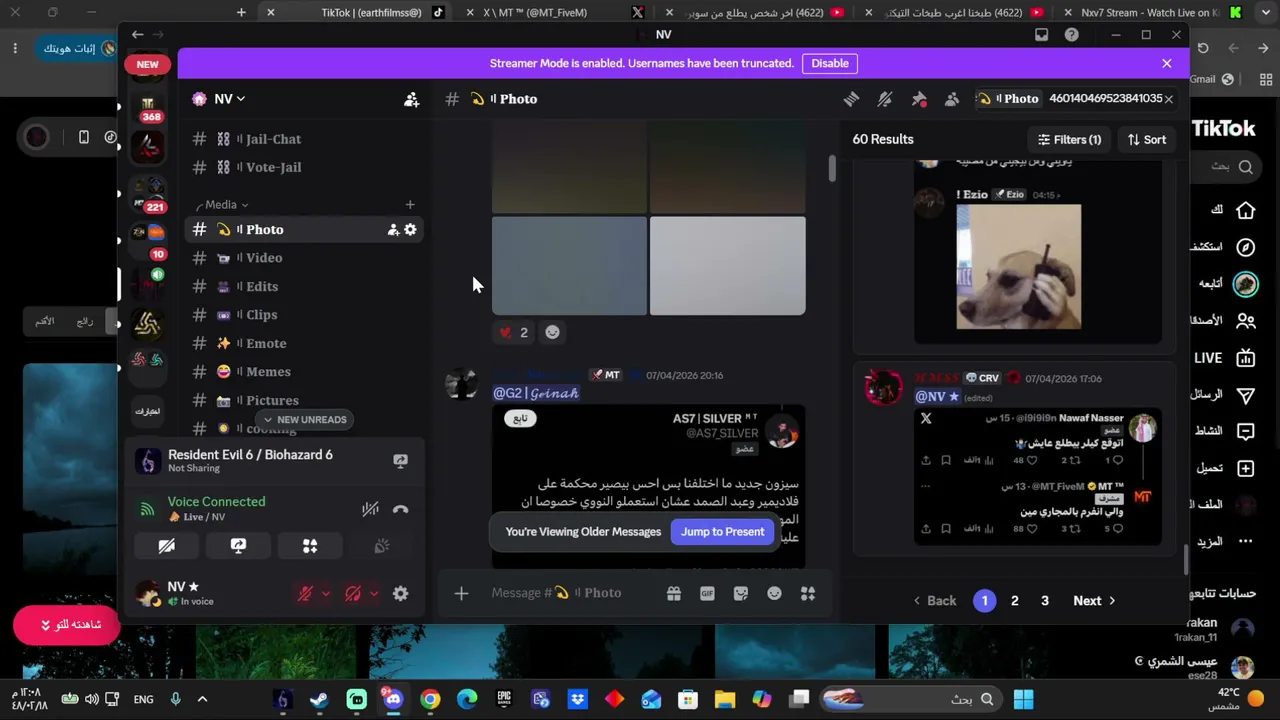The image size is (1280, 720).
Task: Add a reaction to the photo message
Action: click(552, 332)
